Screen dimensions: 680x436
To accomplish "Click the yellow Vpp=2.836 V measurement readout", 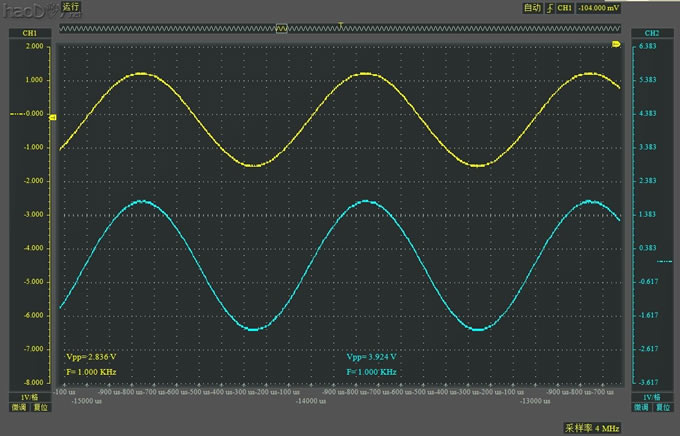I will click(91, 356).
